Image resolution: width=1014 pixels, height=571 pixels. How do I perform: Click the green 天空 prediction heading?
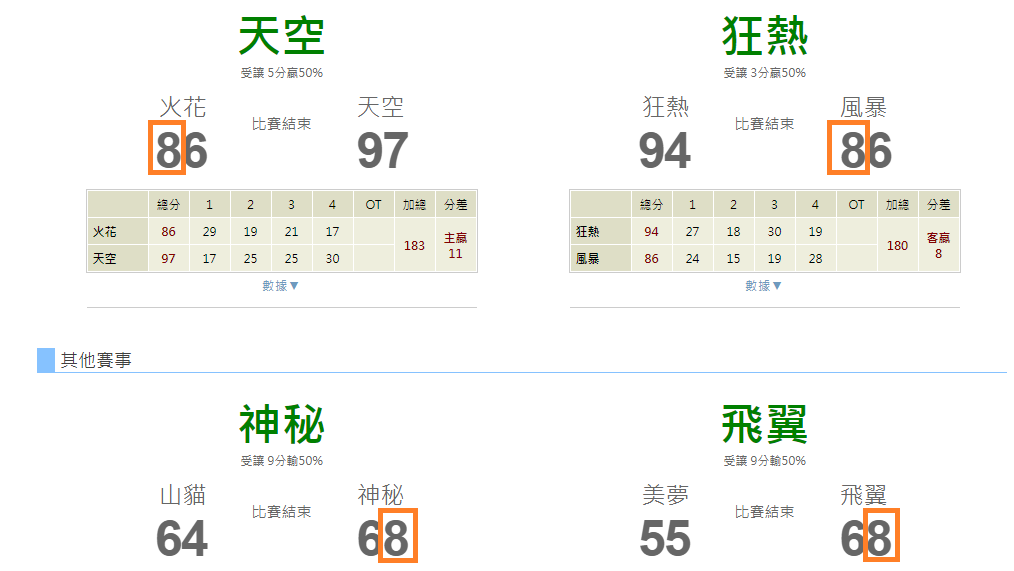coord(281,36)
